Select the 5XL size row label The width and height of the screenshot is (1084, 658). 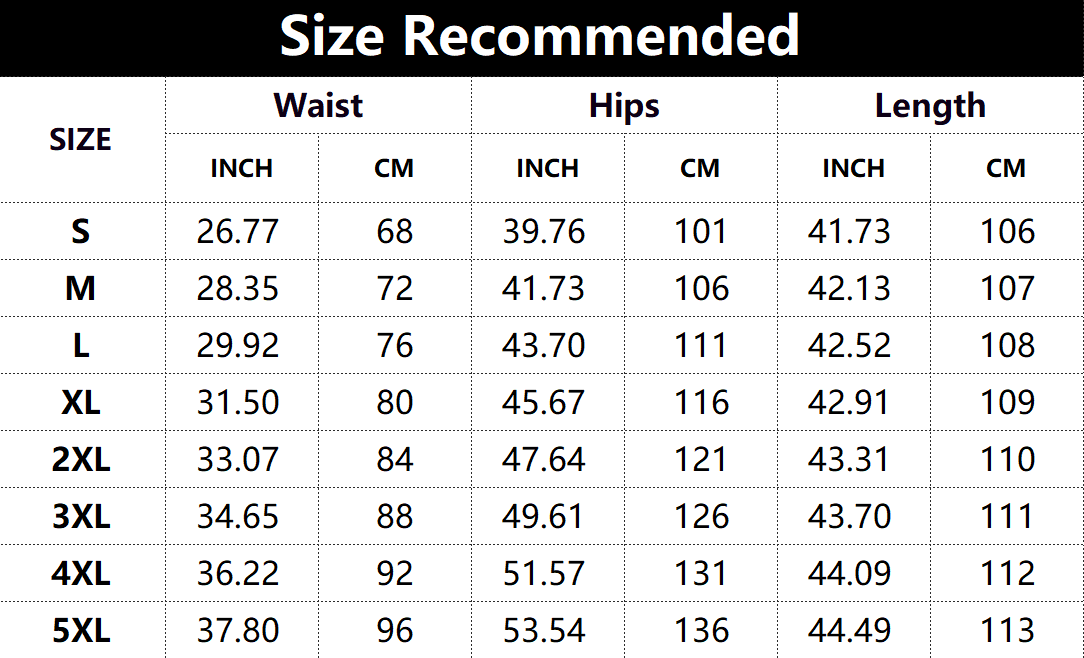(81, 631)
